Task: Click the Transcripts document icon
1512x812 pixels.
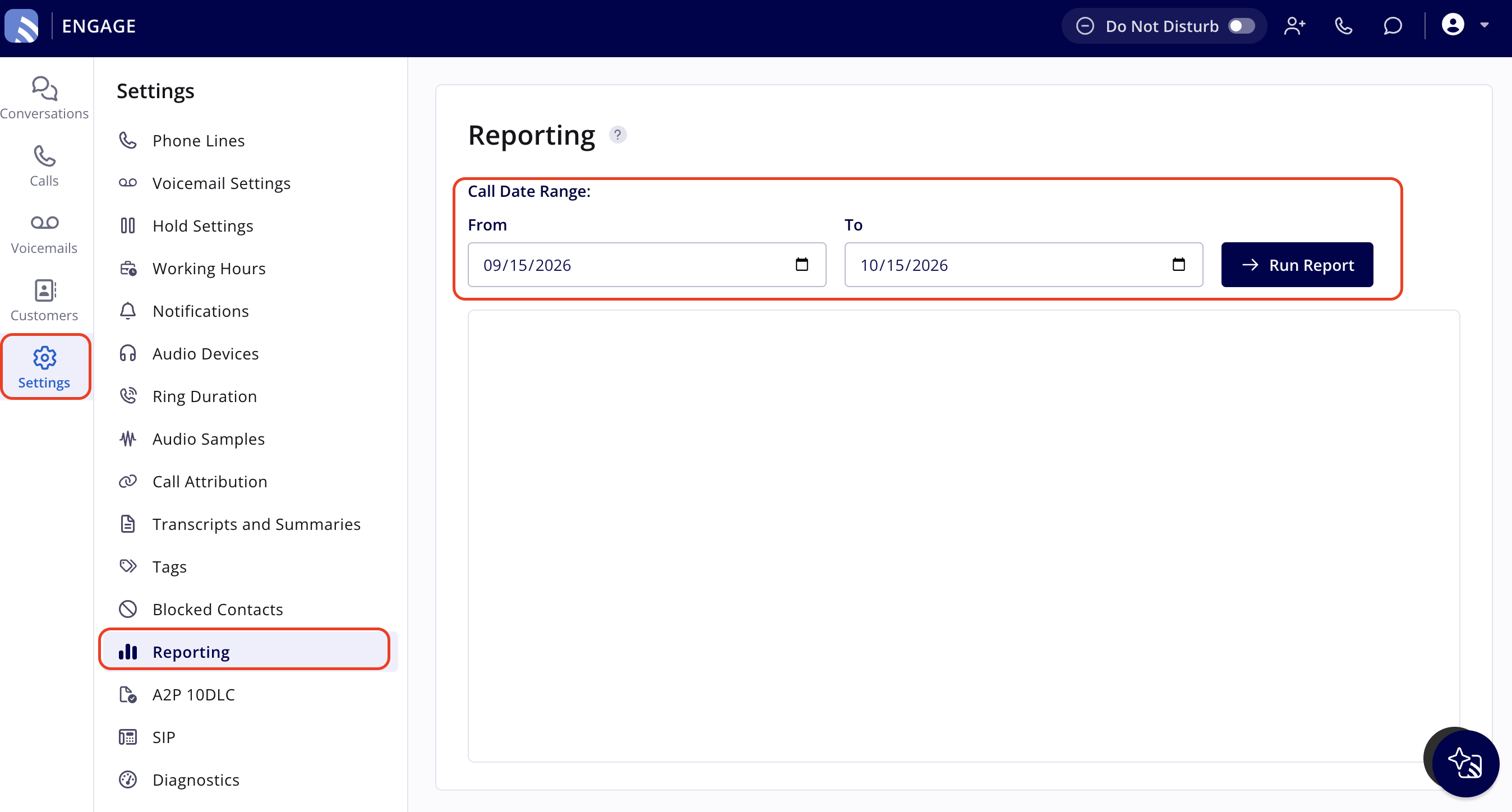Action: pos(128,524)
